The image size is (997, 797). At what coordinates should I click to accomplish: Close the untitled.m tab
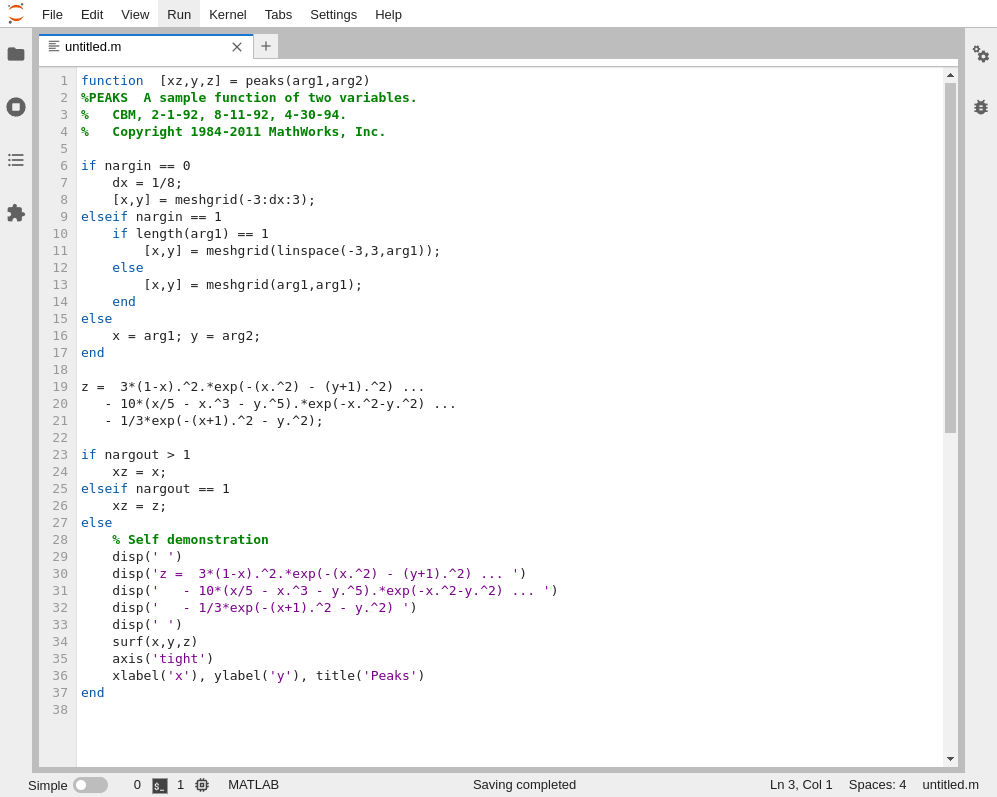tap(237, 46)
